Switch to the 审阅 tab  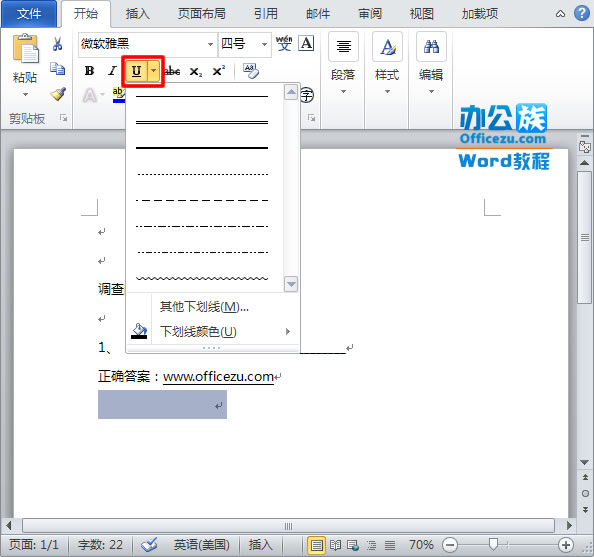370,14
